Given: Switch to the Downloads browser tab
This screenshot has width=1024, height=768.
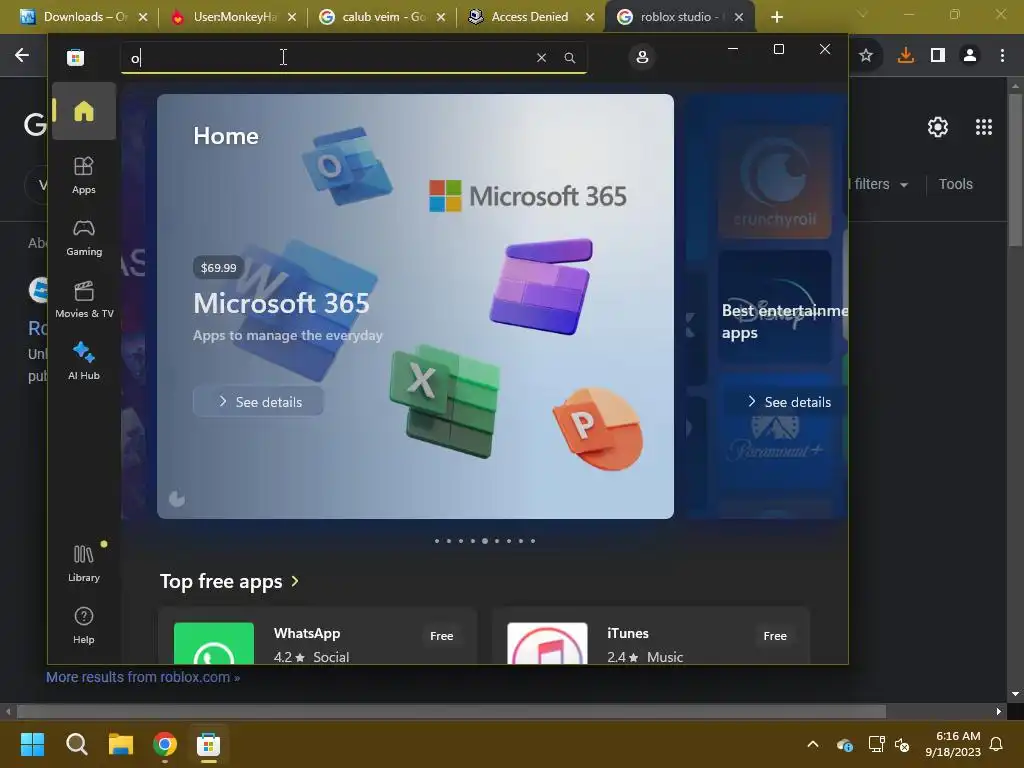Looking at the screenshot, I should click(x=84, y=17).
